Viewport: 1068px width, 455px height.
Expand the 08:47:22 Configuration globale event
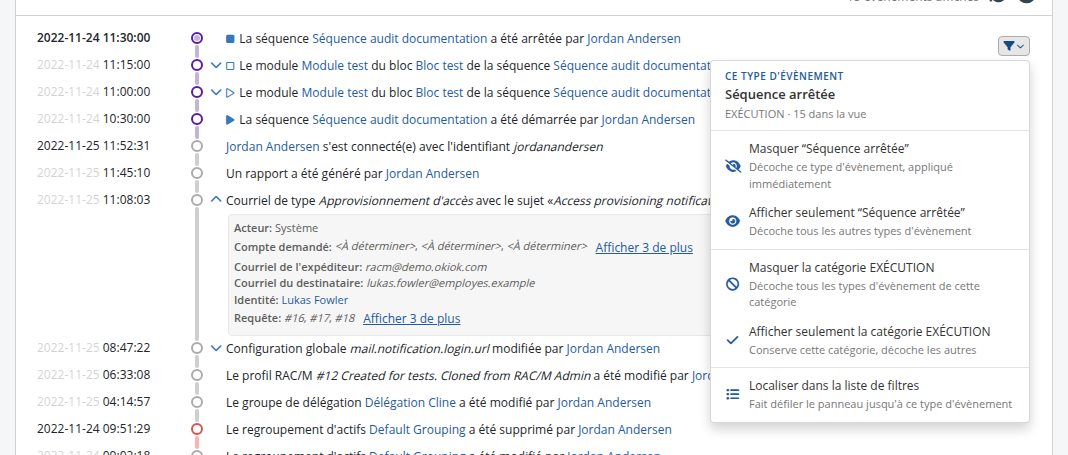tap(216, 349)
